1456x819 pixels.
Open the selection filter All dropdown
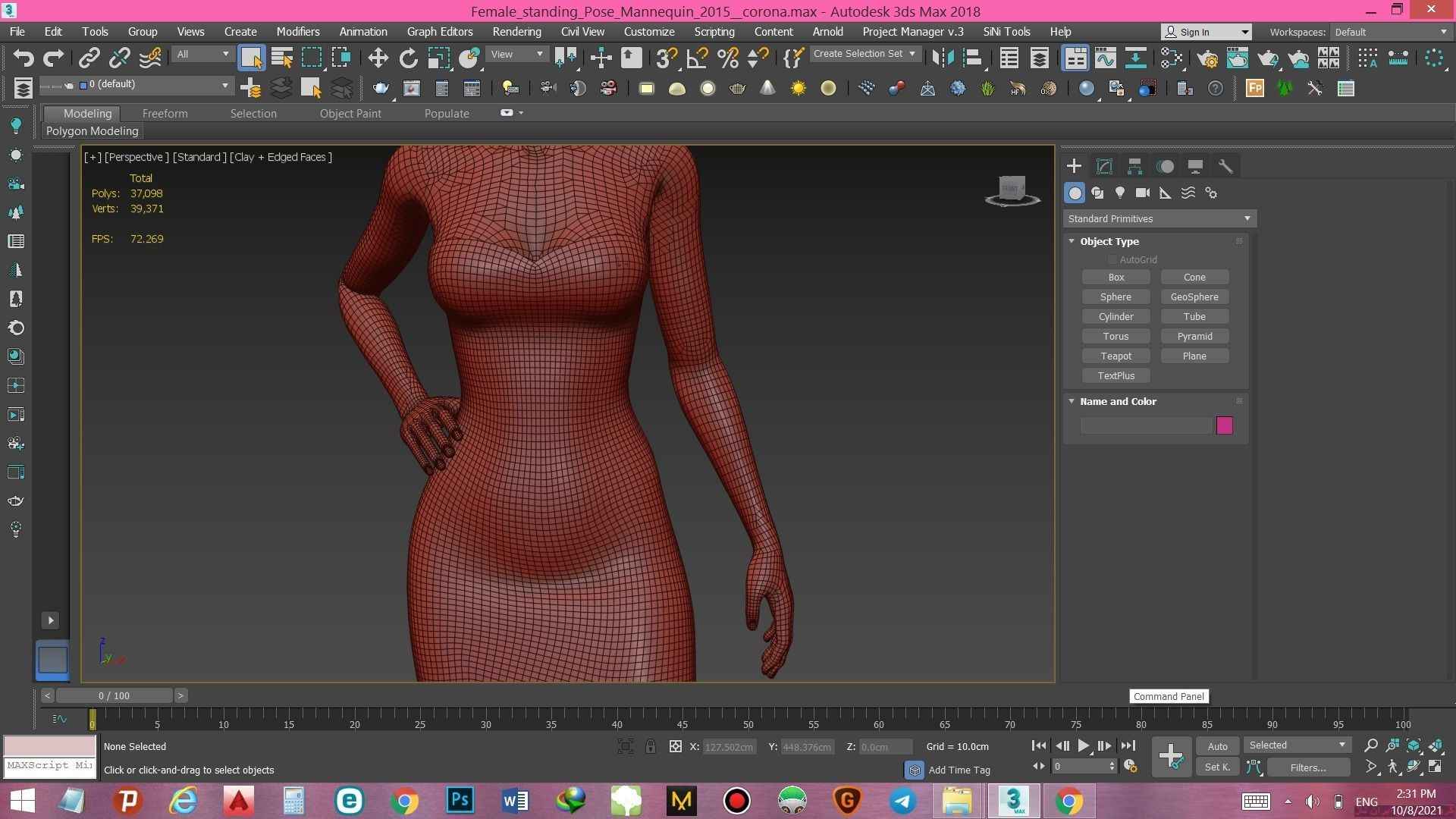coord(202,55)
